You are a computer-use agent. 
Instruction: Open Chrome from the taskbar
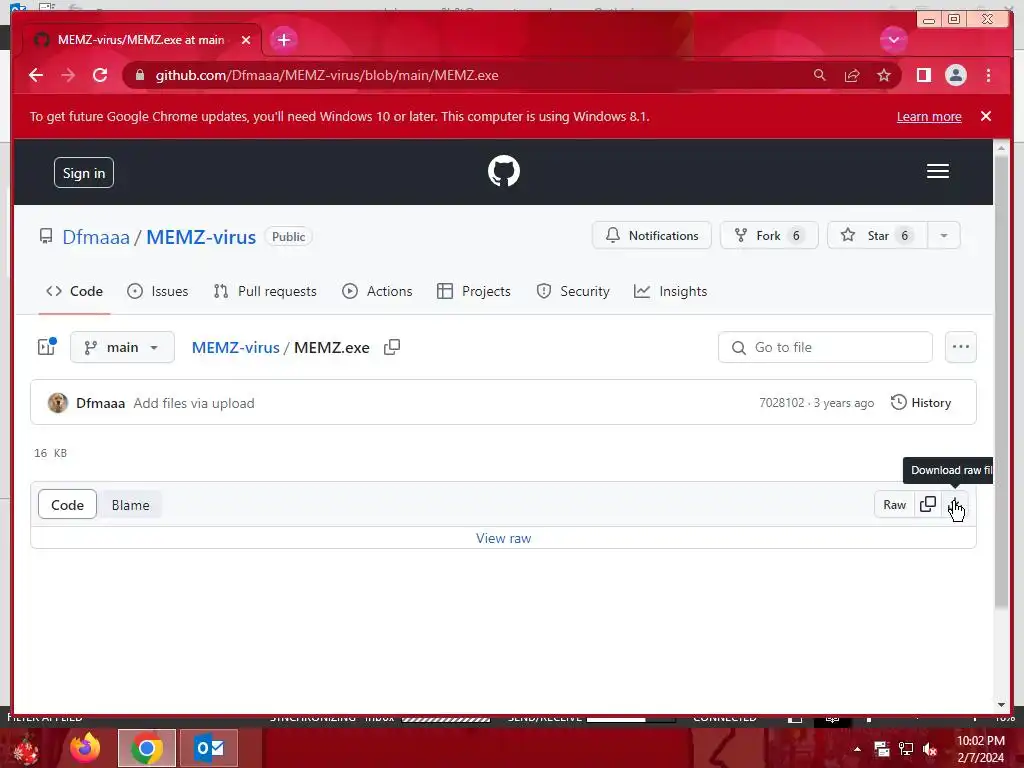[147, 748]
